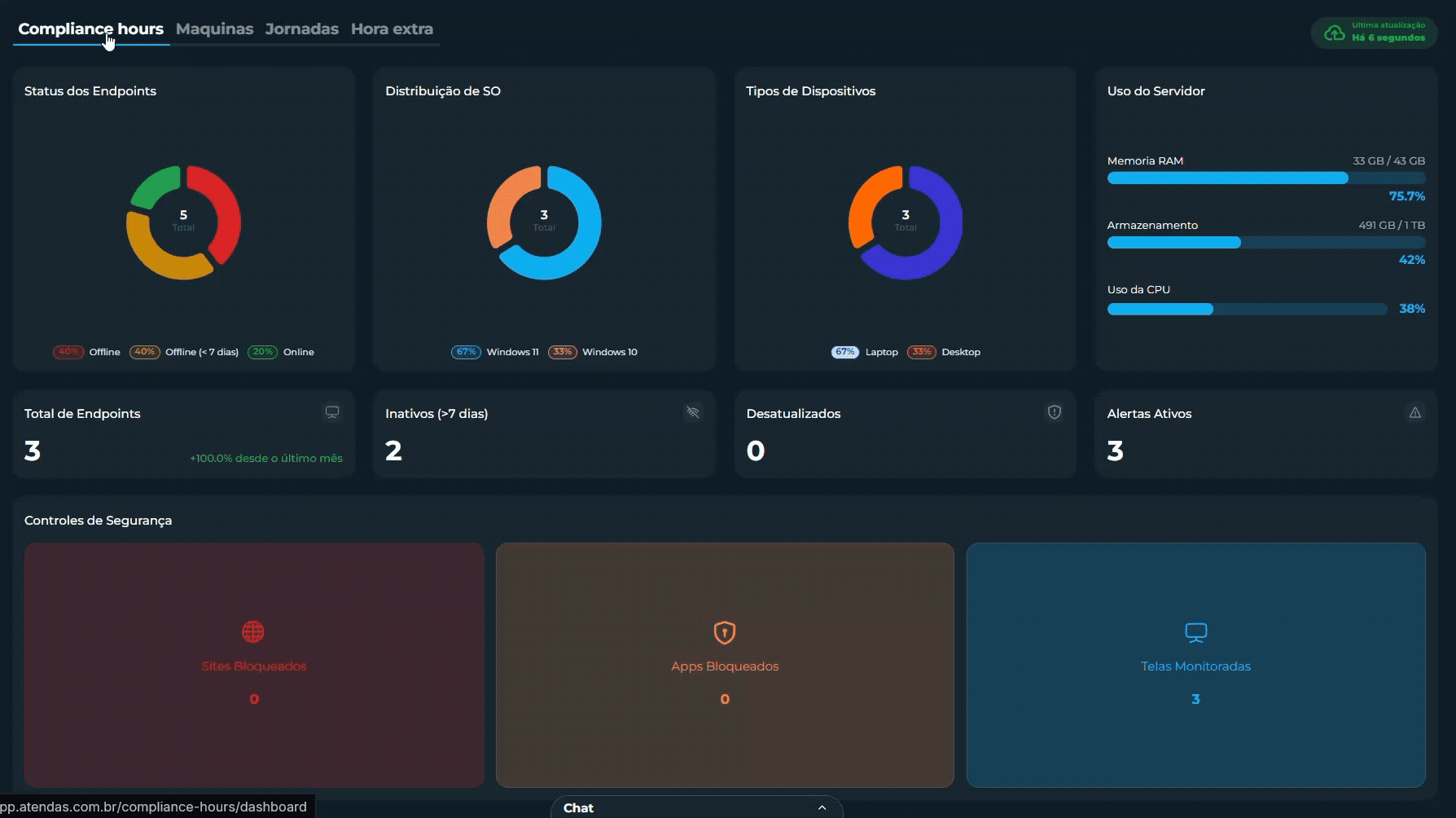Click the shield icon in Desatualizados card

coord(1054,412)
